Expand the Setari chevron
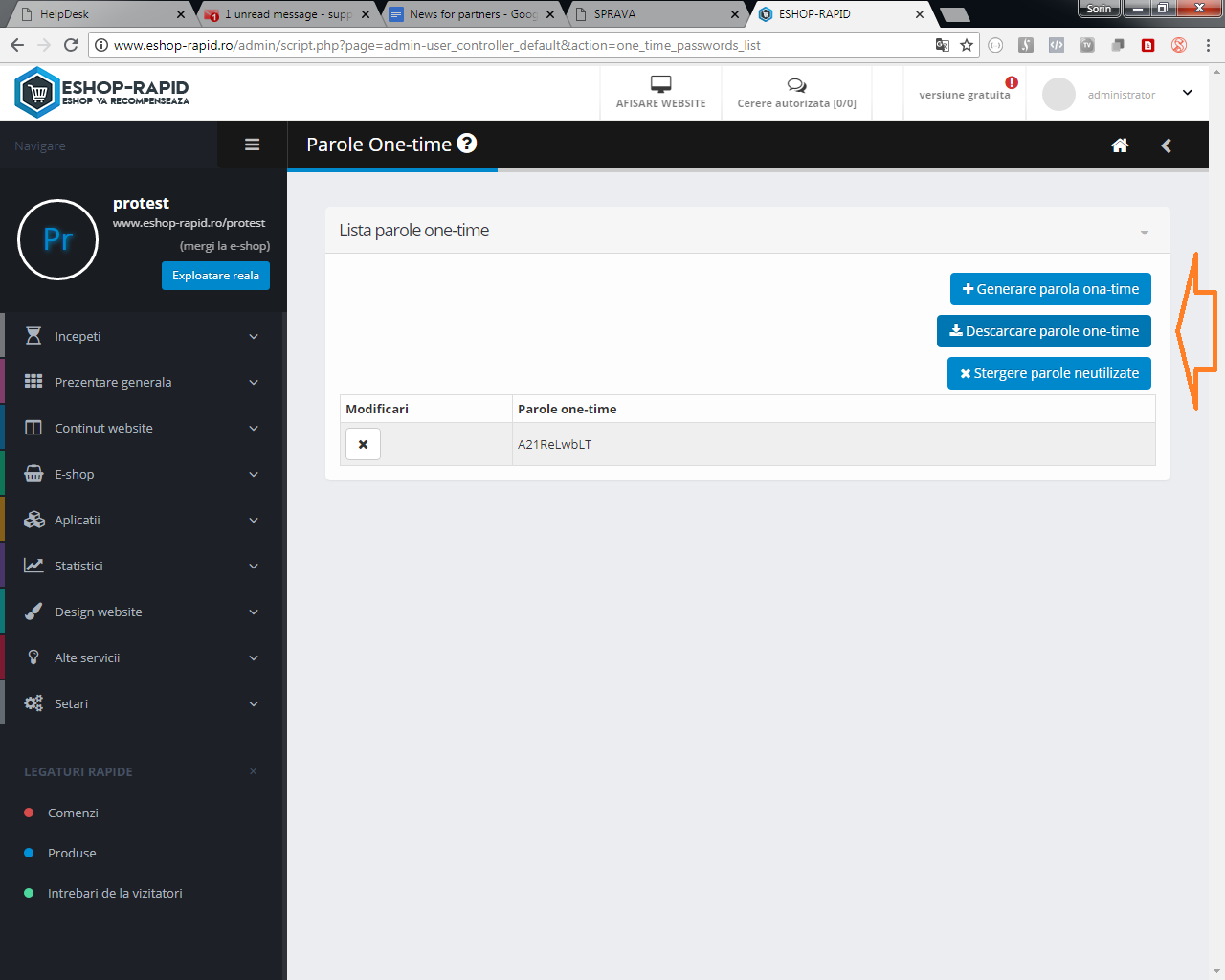Image resolution: width=1225 pixels, height=980 pixels. tap(254, 703)
